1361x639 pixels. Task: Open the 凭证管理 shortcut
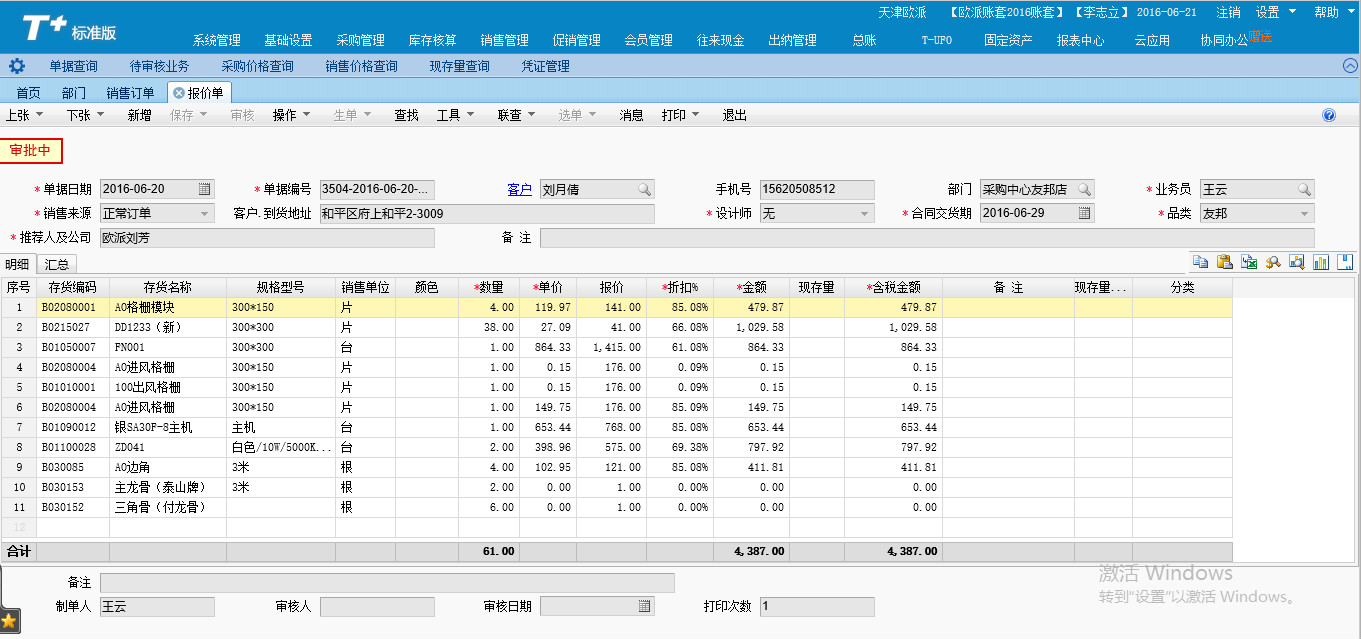pos(545,66)
